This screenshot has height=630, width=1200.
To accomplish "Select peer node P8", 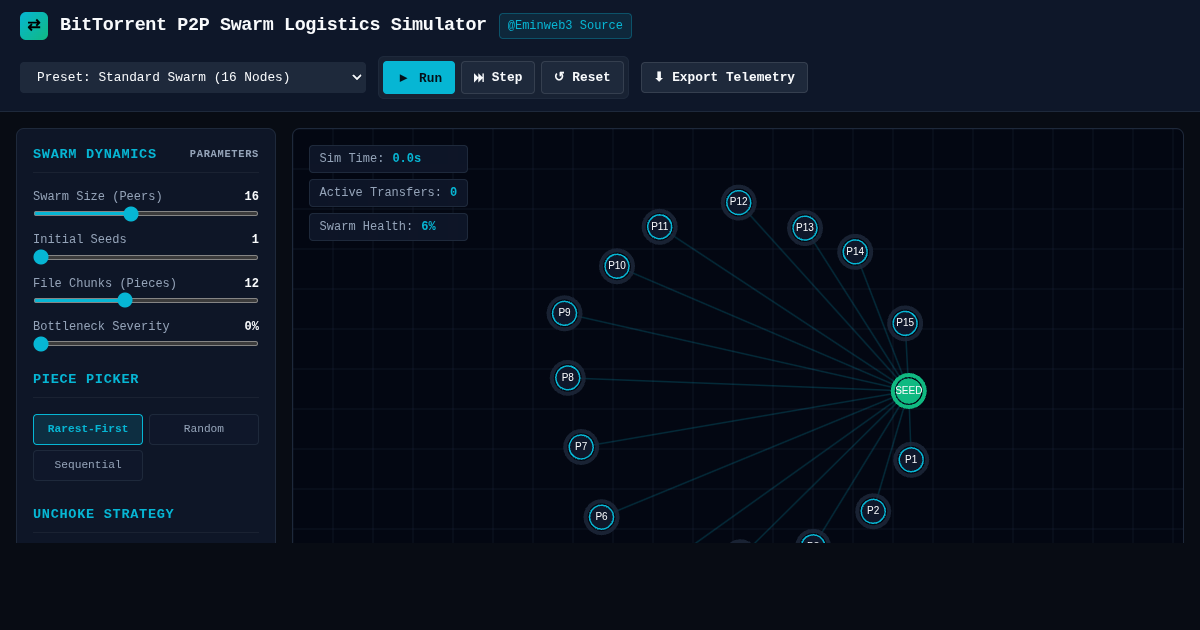I will coord(568,378).
